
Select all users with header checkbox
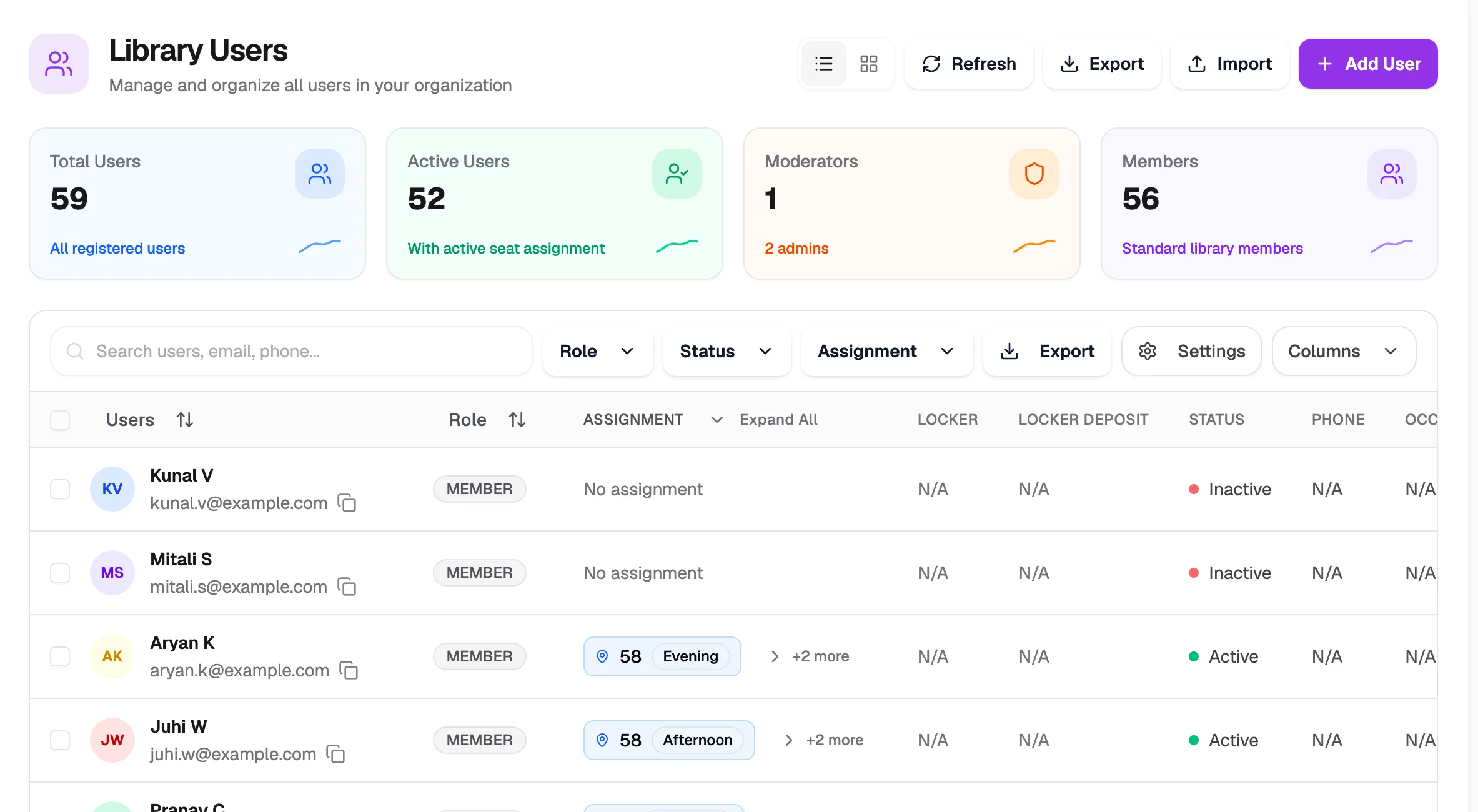point(60,420)
